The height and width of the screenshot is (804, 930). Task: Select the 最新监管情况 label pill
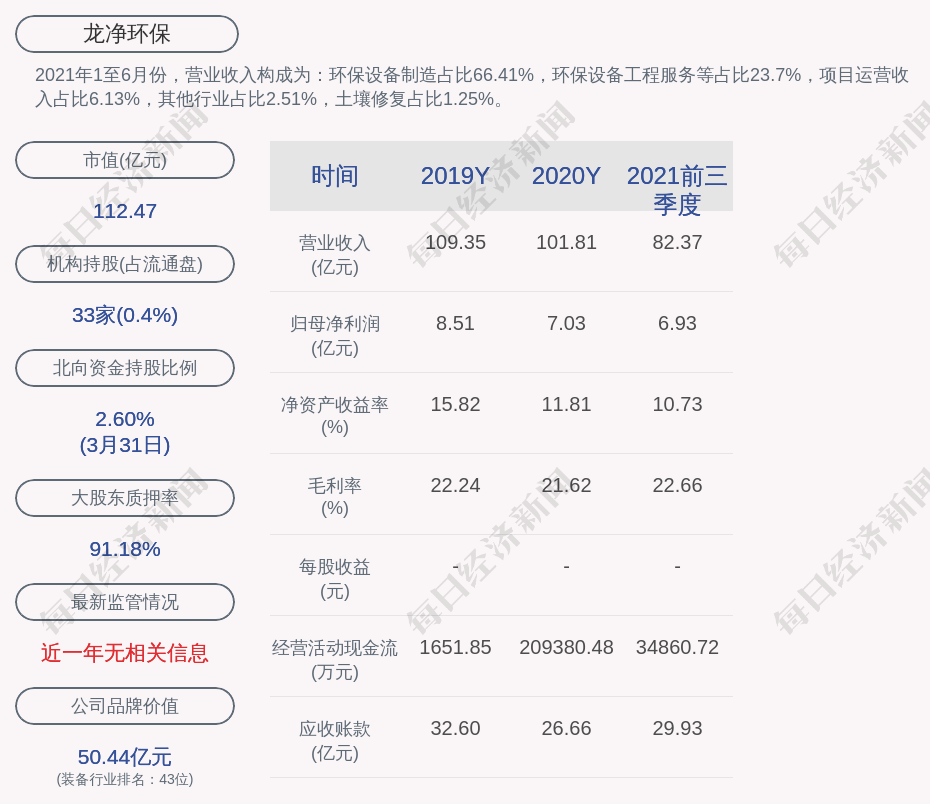[x=125, y=602]
